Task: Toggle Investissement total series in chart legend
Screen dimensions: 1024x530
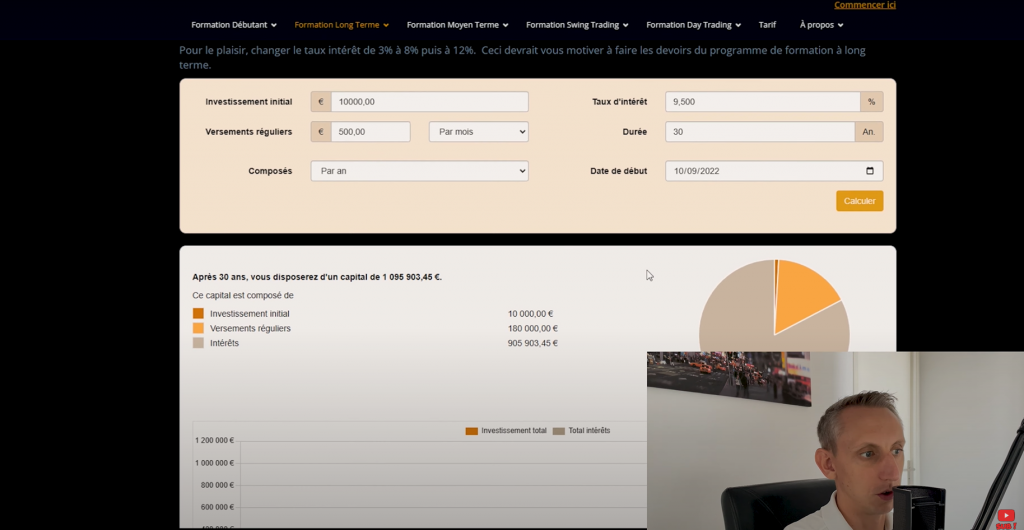Action: tap(506, 431)
